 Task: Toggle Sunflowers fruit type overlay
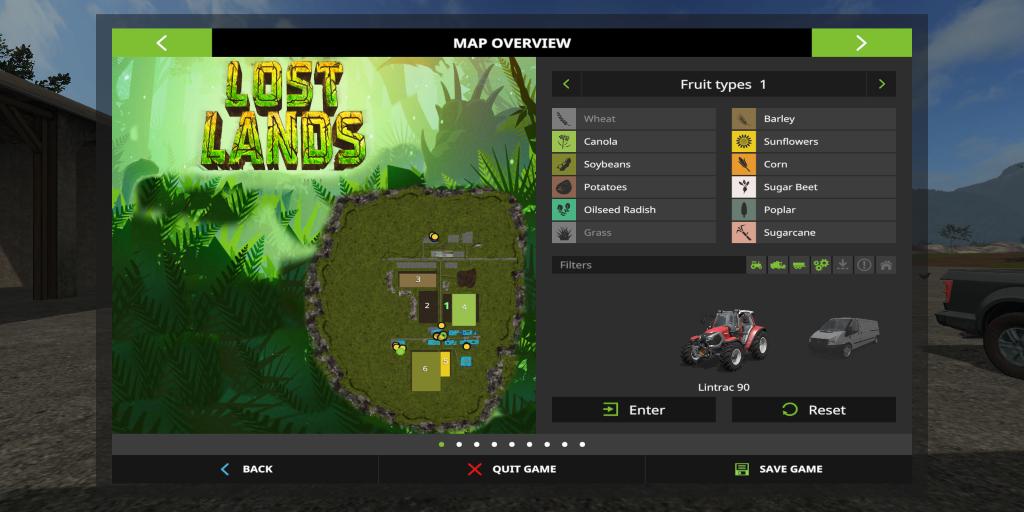[x=813, y=142]
